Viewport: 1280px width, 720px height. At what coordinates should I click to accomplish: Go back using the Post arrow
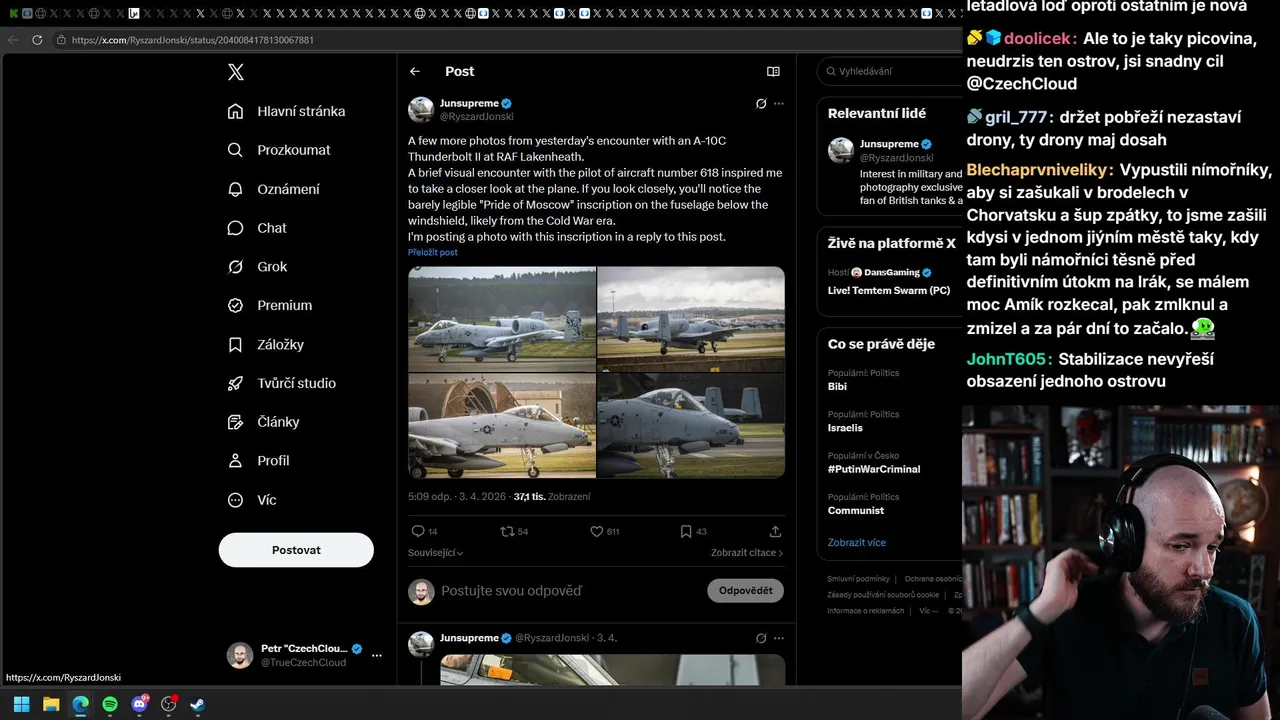[415, 71]
